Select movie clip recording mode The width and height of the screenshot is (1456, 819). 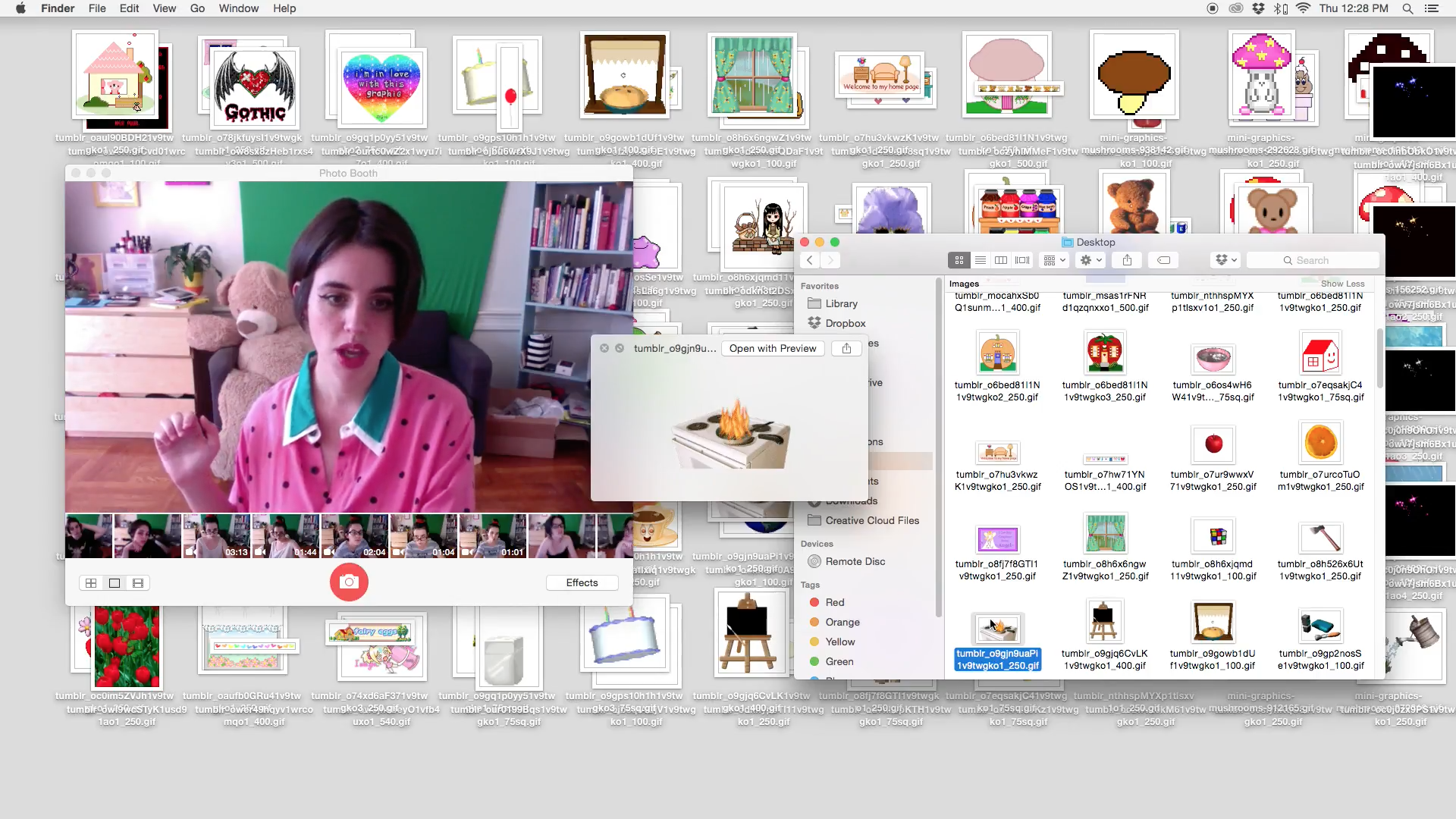tap(138, 583)
